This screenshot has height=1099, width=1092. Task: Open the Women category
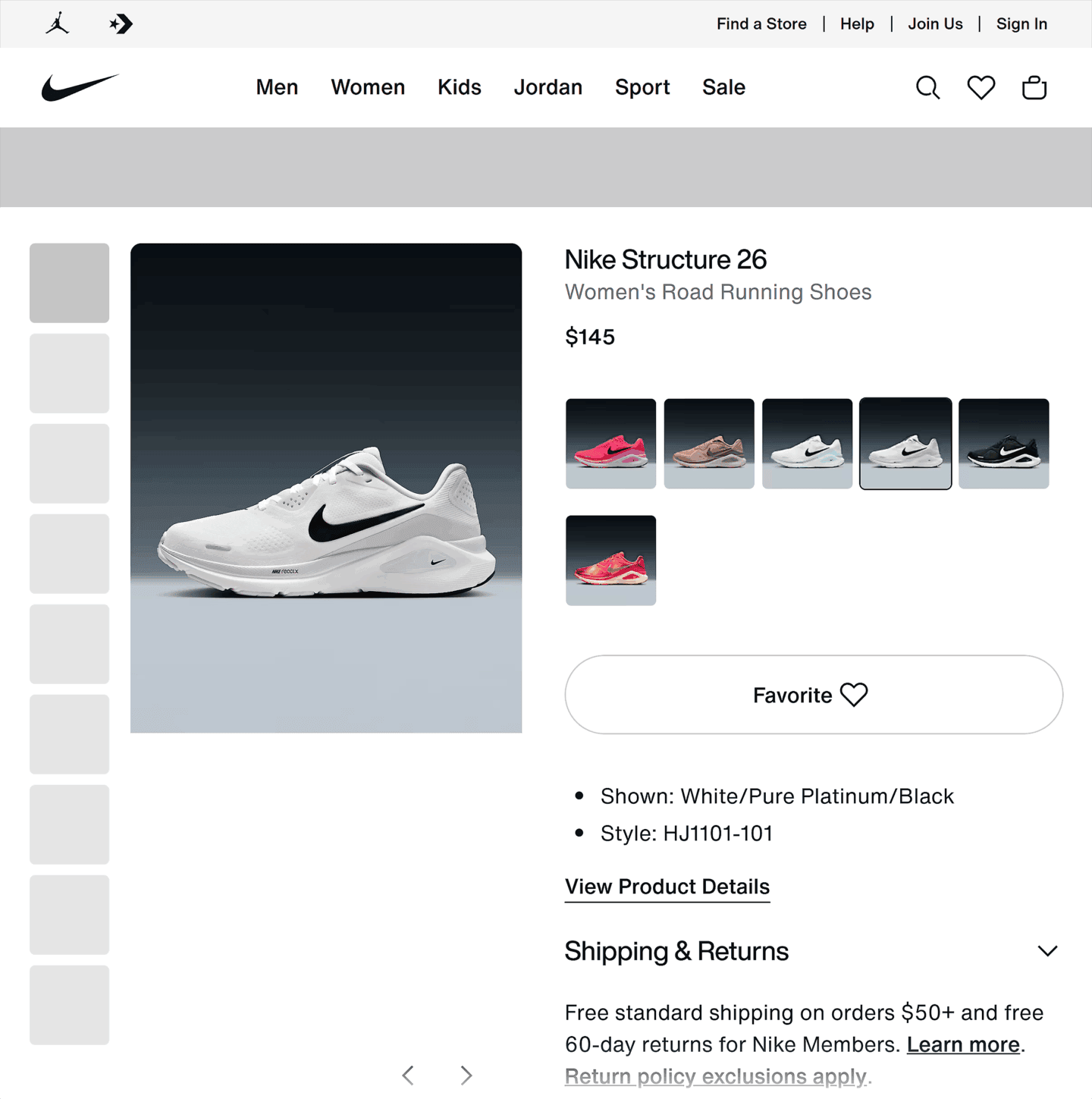(367, 87)
